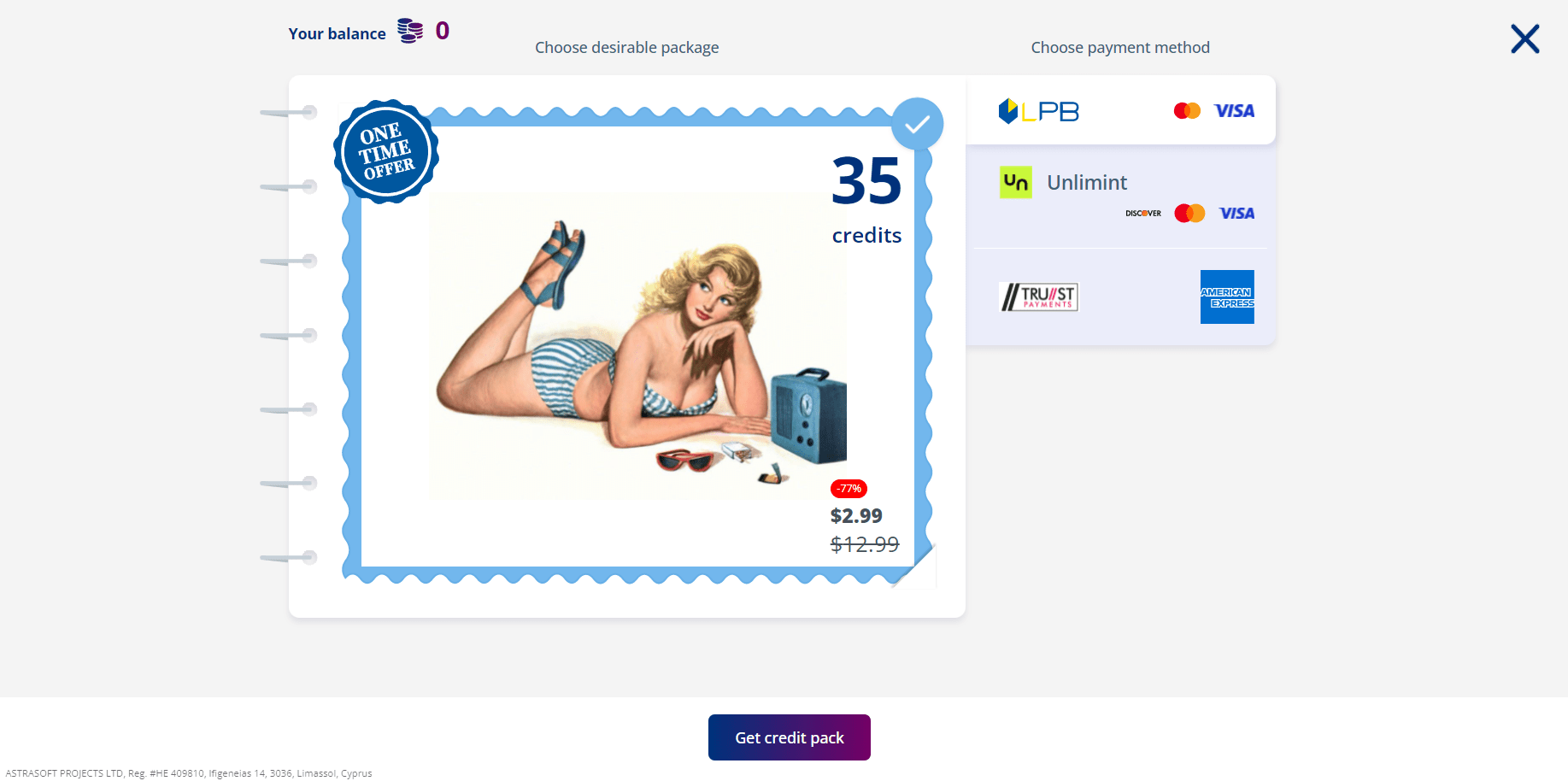
Task: Click the -77% discount badge
Action: [849, 489]
